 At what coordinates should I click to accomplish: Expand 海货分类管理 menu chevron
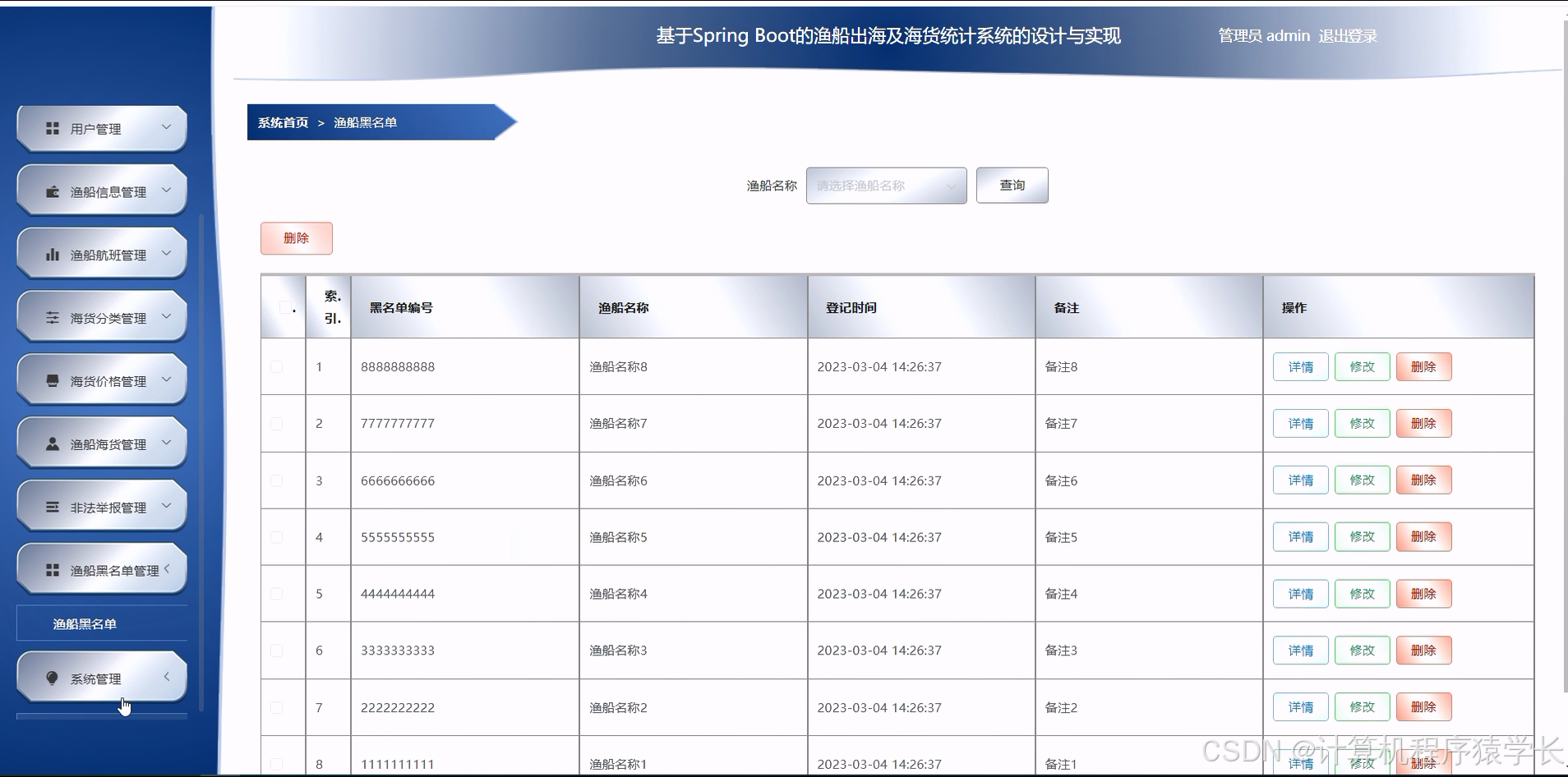click(167, 316)
